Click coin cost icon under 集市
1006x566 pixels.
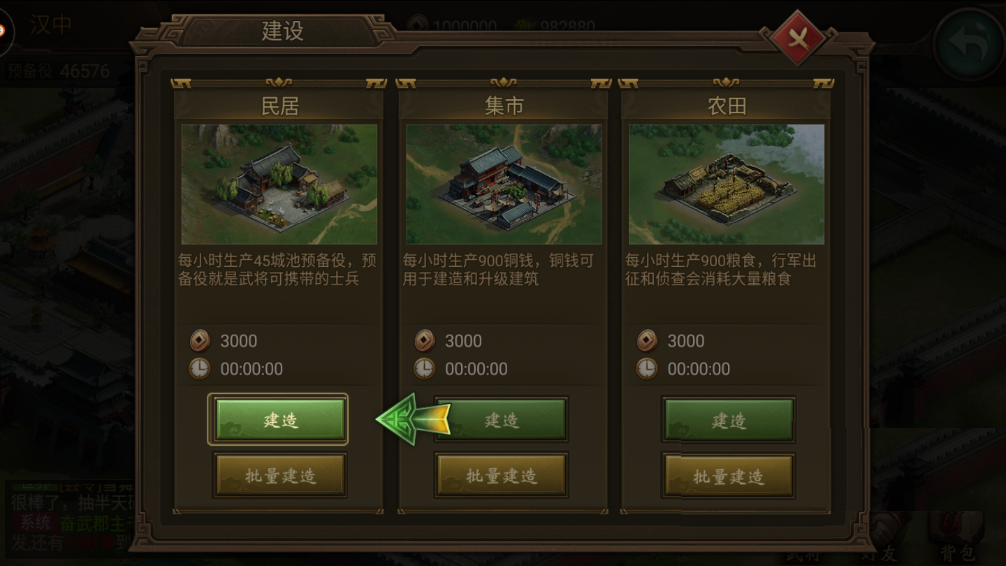[424, 340]
